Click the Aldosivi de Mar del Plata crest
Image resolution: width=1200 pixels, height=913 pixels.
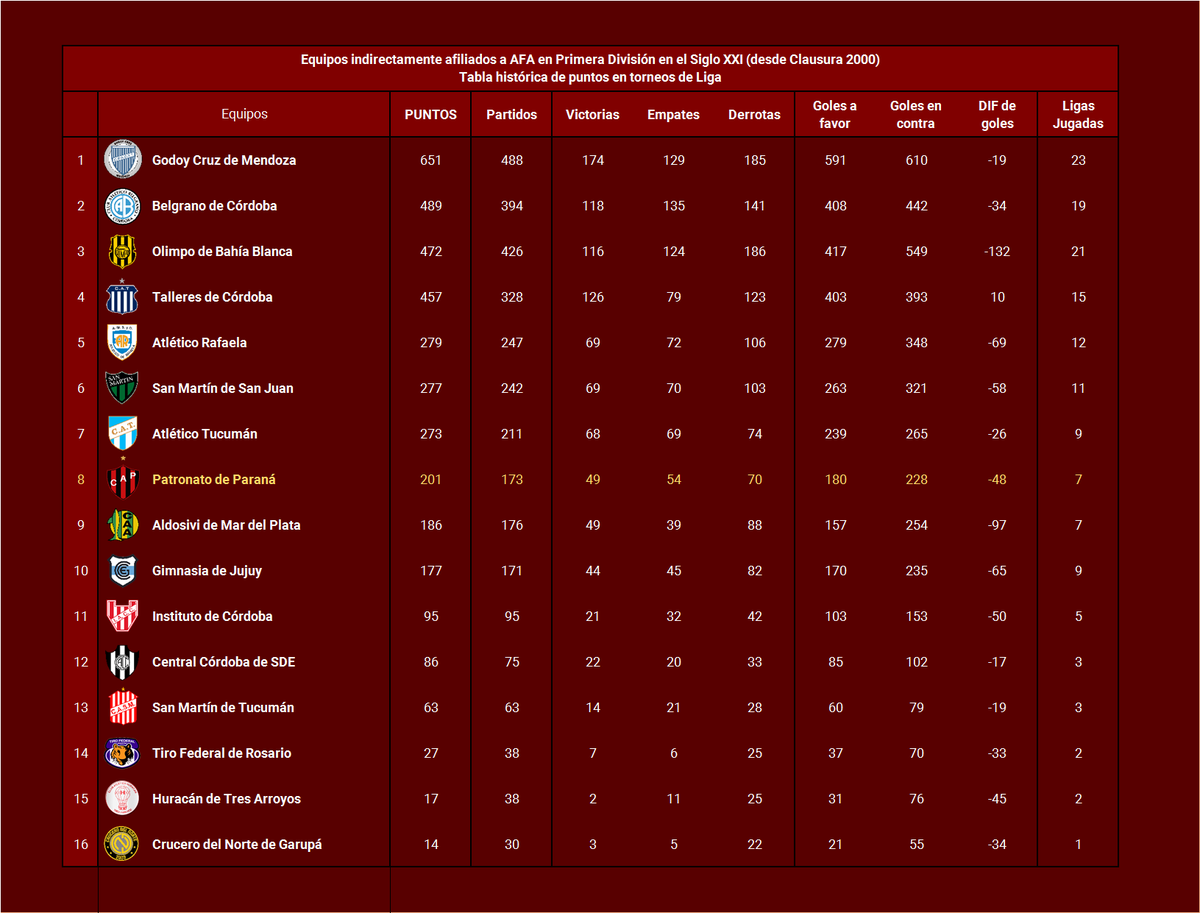[123, 525]
